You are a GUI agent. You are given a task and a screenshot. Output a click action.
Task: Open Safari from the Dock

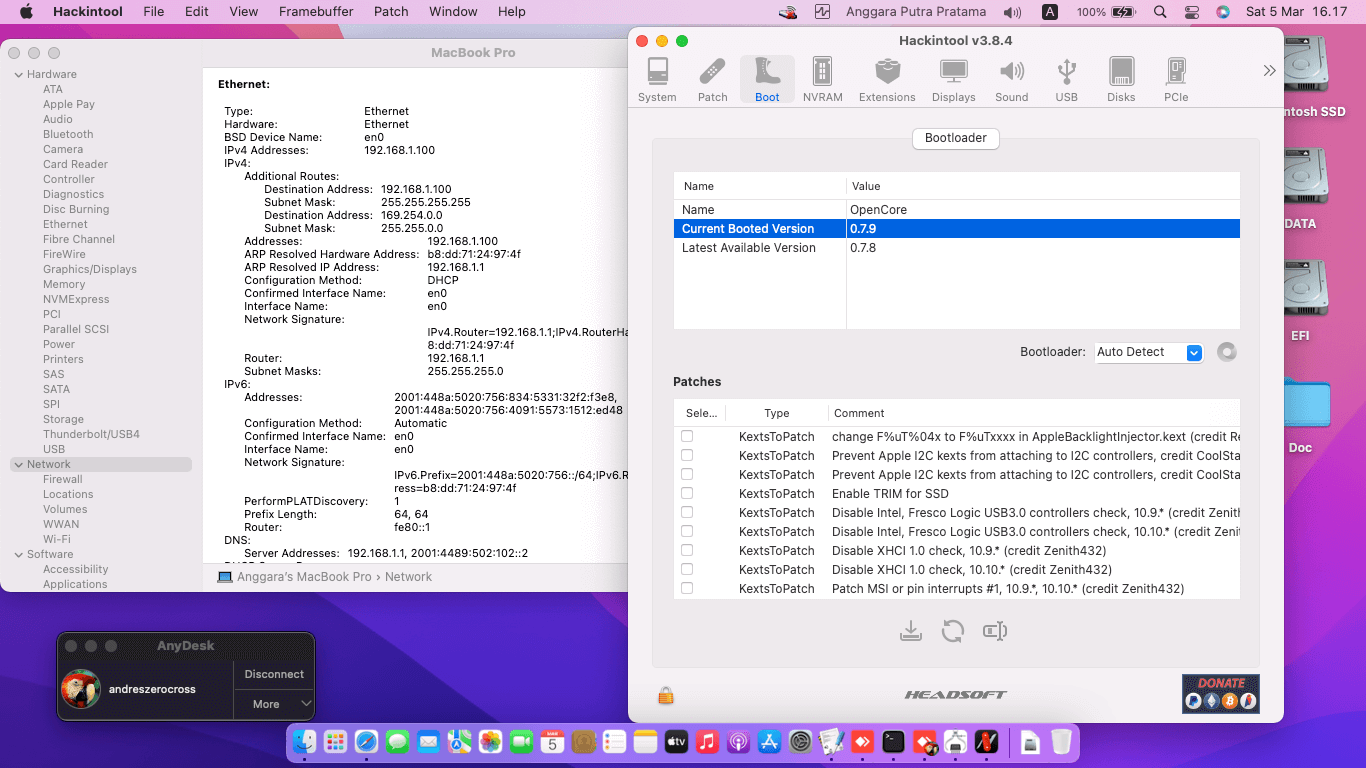click(x=367, y=742)
